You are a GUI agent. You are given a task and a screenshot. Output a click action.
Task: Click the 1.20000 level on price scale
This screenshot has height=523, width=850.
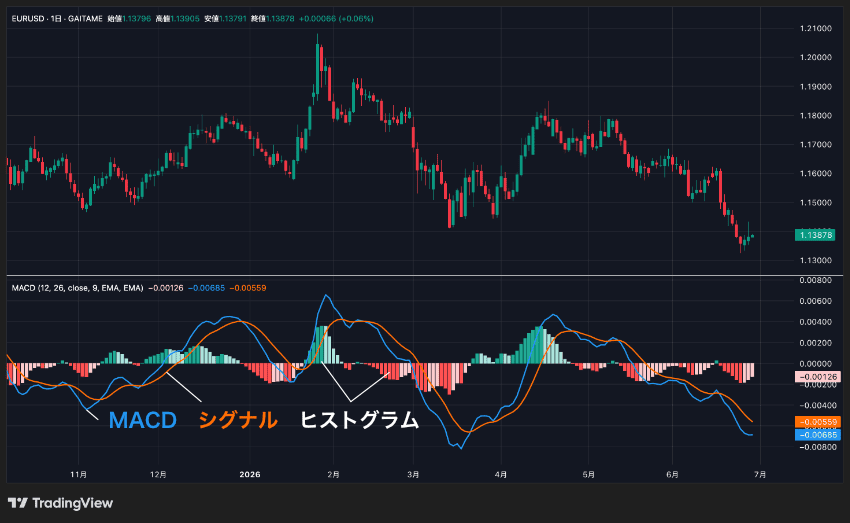click(x=816, y=57)
